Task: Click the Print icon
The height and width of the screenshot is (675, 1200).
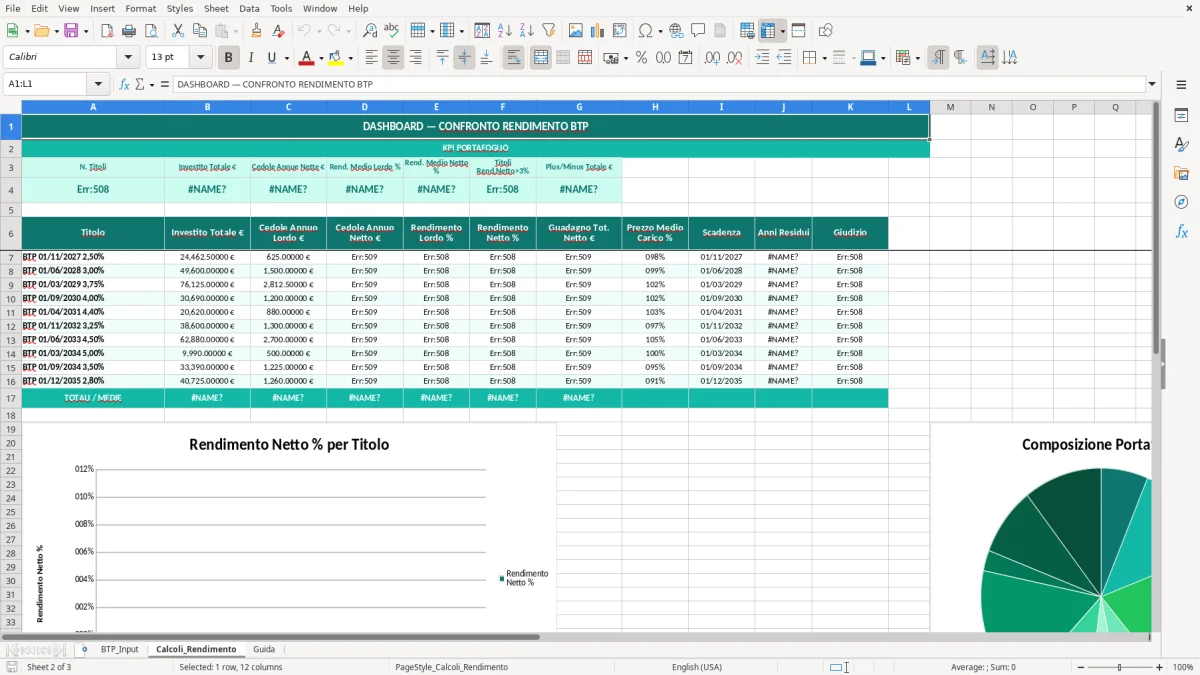Action: [128, 31]
